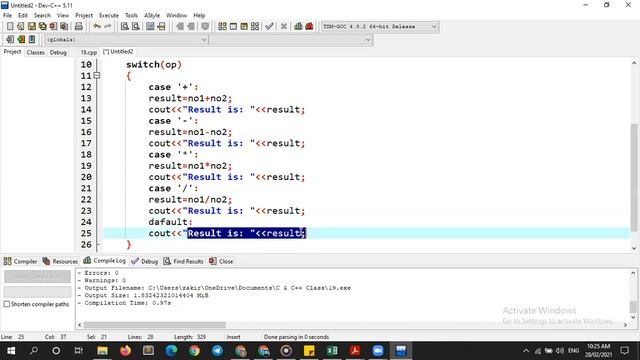Click the Unindent toolbar icon
Viewport: 640px width, 360px height.
[x=191, y=27]
